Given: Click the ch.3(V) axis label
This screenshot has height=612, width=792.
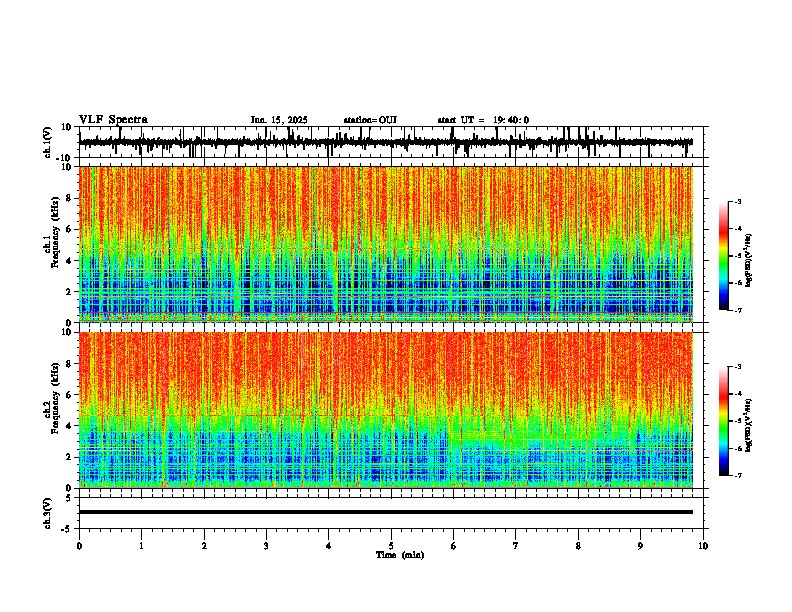Looking at the screenshot, I should pyautogui.click(x=47, y=513).
